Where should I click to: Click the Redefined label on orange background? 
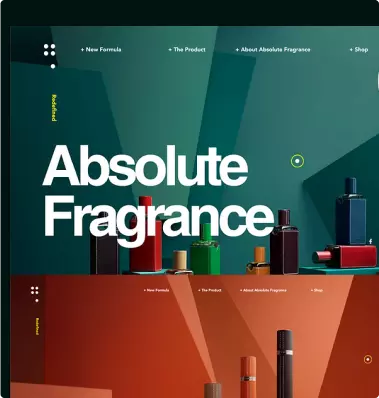37,326
